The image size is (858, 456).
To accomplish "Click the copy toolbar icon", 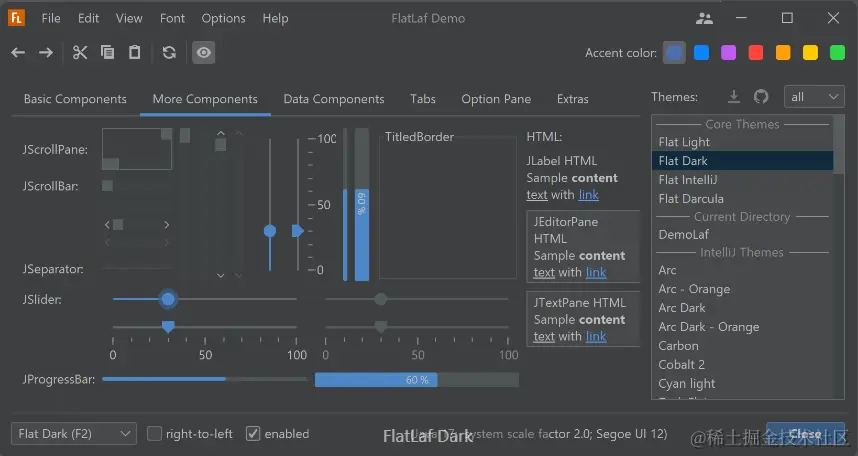I will (107, 52).
